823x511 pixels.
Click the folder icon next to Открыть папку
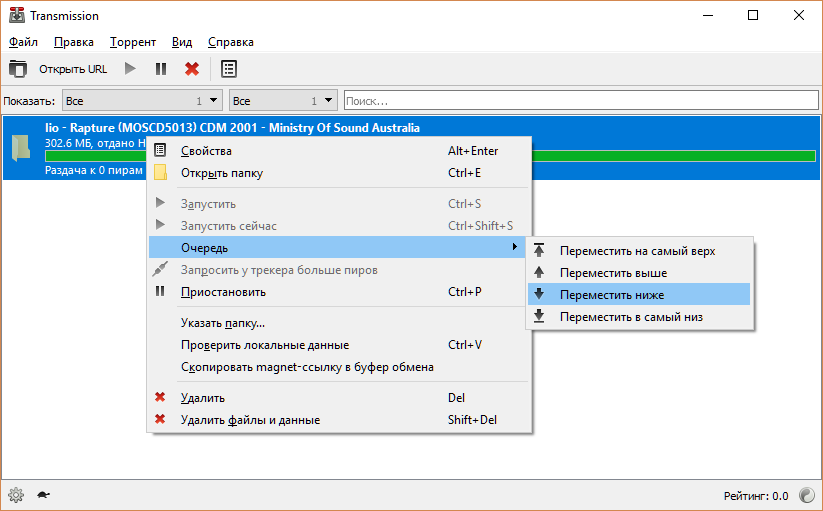click(x=160, y=172)
